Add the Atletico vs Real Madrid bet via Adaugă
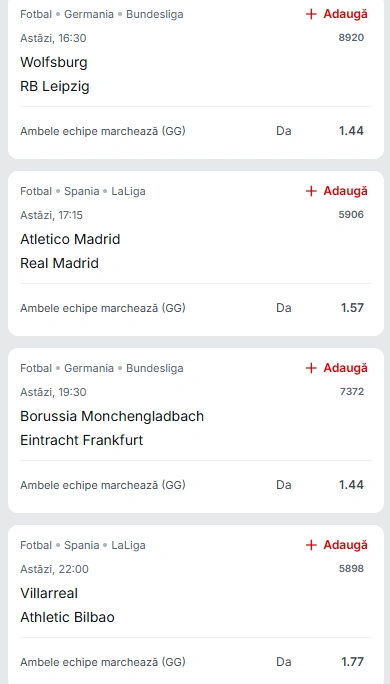The height and width of the screenshot is (684, 390). 337,191
